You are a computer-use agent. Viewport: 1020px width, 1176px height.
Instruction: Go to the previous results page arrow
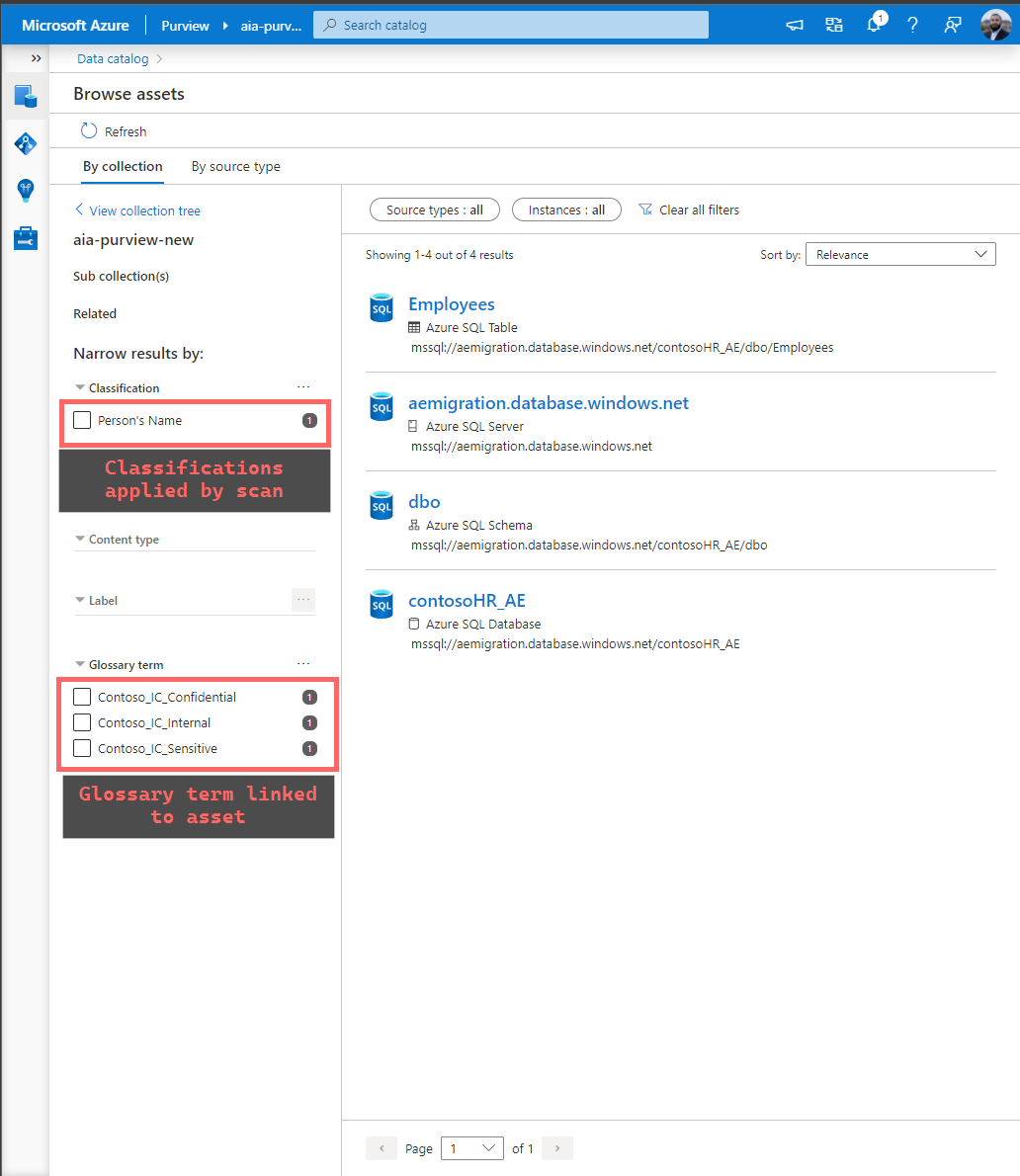coord(382,1148)
